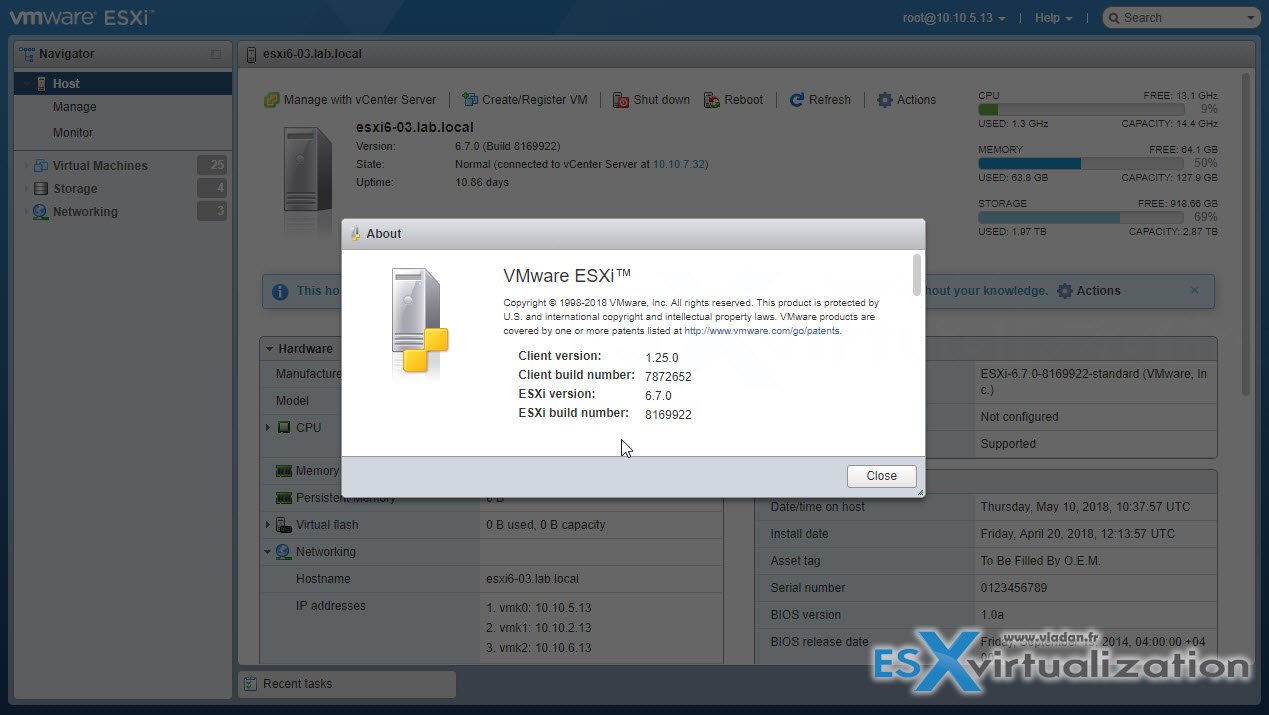
Task: Click the Actions gear icon in the toolbar
Action: [x=884, y=100]
